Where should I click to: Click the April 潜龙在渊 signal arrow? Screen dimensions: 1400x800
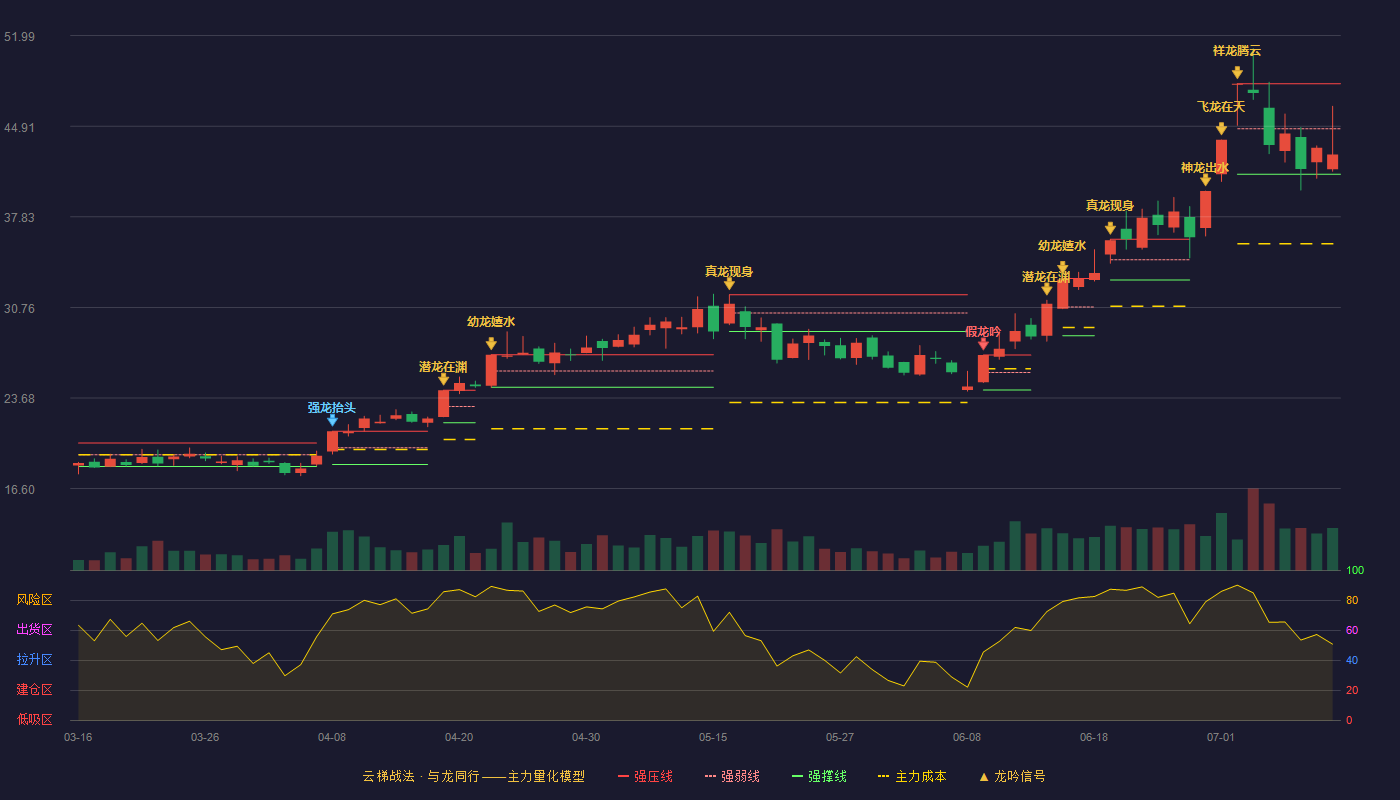(443, 379)
